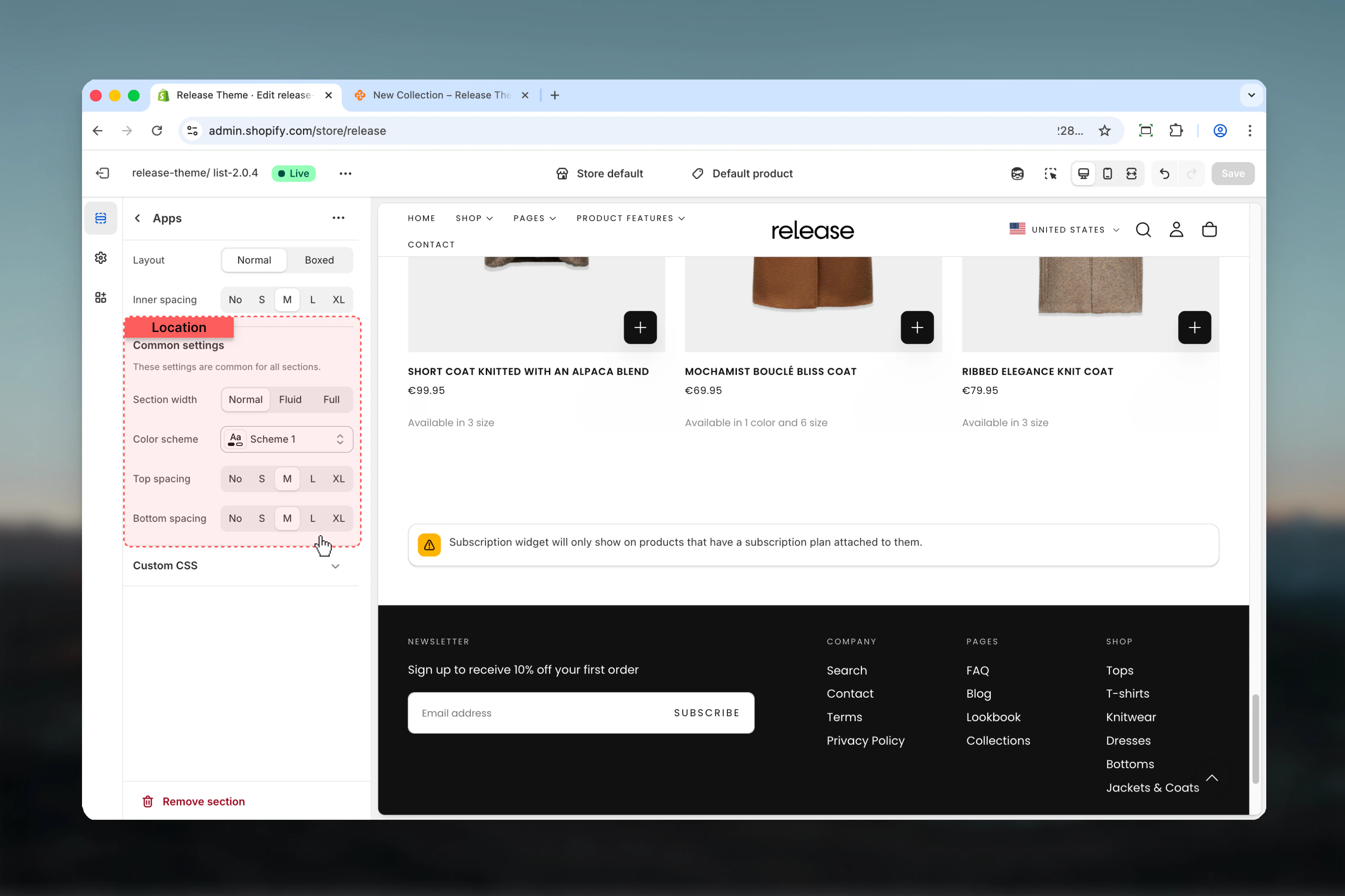Click the preview page vertical scrollbar
This screenshot has height=896, width=1345.
point(1255,738)
